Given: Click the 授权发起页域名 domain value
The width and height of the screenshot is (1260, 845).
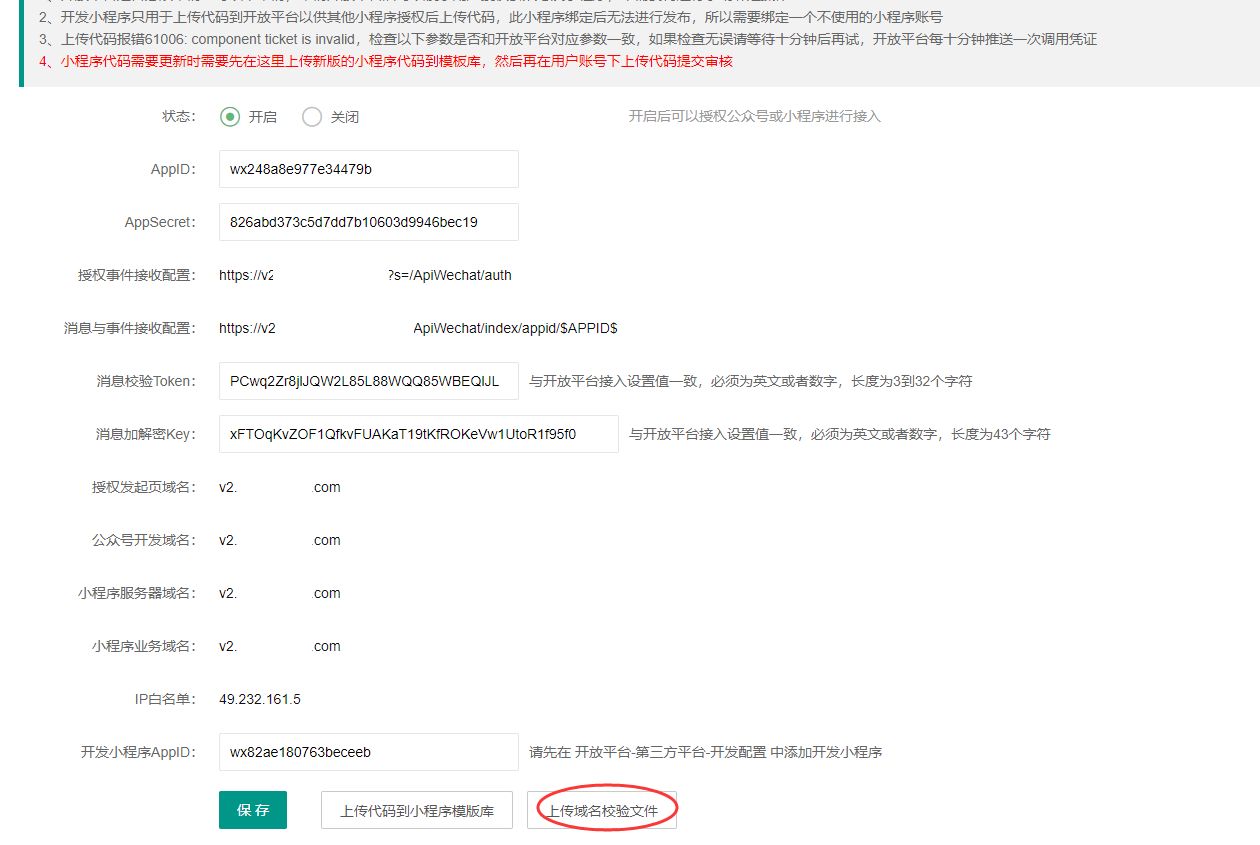Looking at the screenshot, I should (280, 487).
